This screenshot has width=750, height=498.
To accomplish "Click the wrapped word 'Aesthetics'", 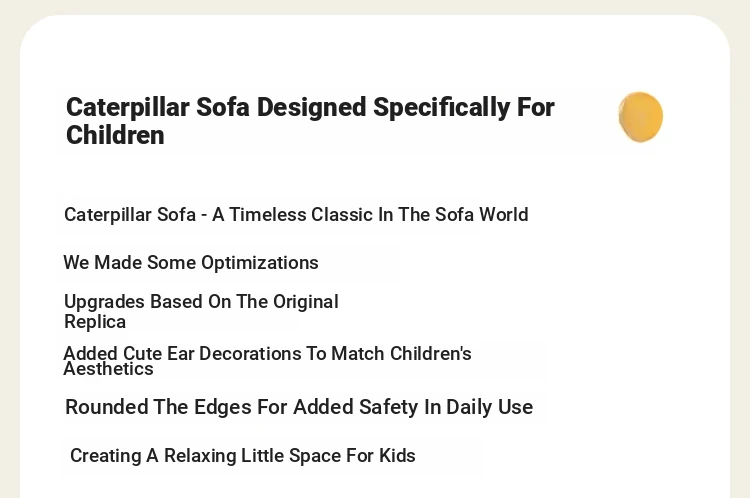I will pos(109,369).
